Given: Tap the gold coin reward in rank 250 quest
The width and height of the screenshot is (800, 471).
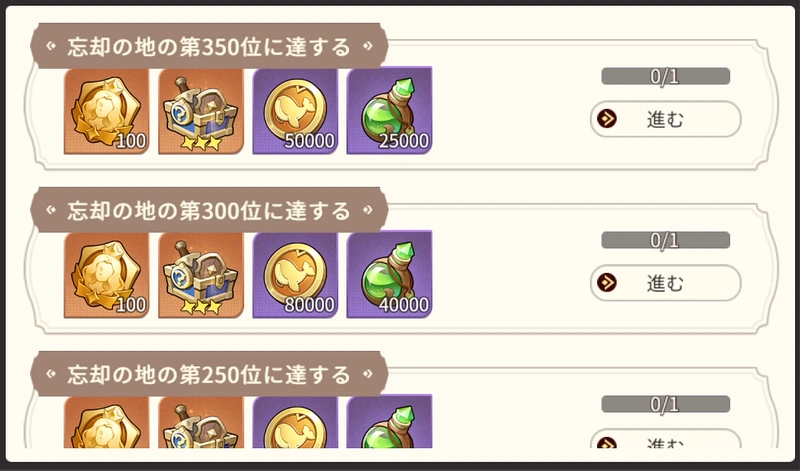Looking at the screenshot, I should coord(295,423).
